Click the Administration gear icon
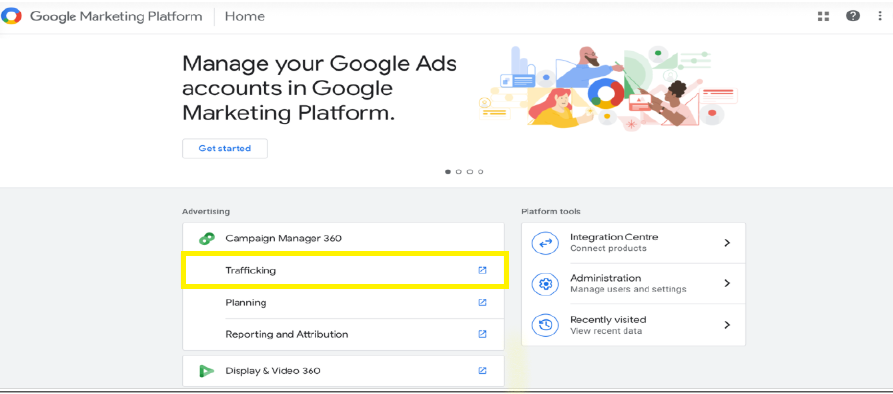Image resolution: width=893 pixels, height=394 pixels. (x=546, y=283)
